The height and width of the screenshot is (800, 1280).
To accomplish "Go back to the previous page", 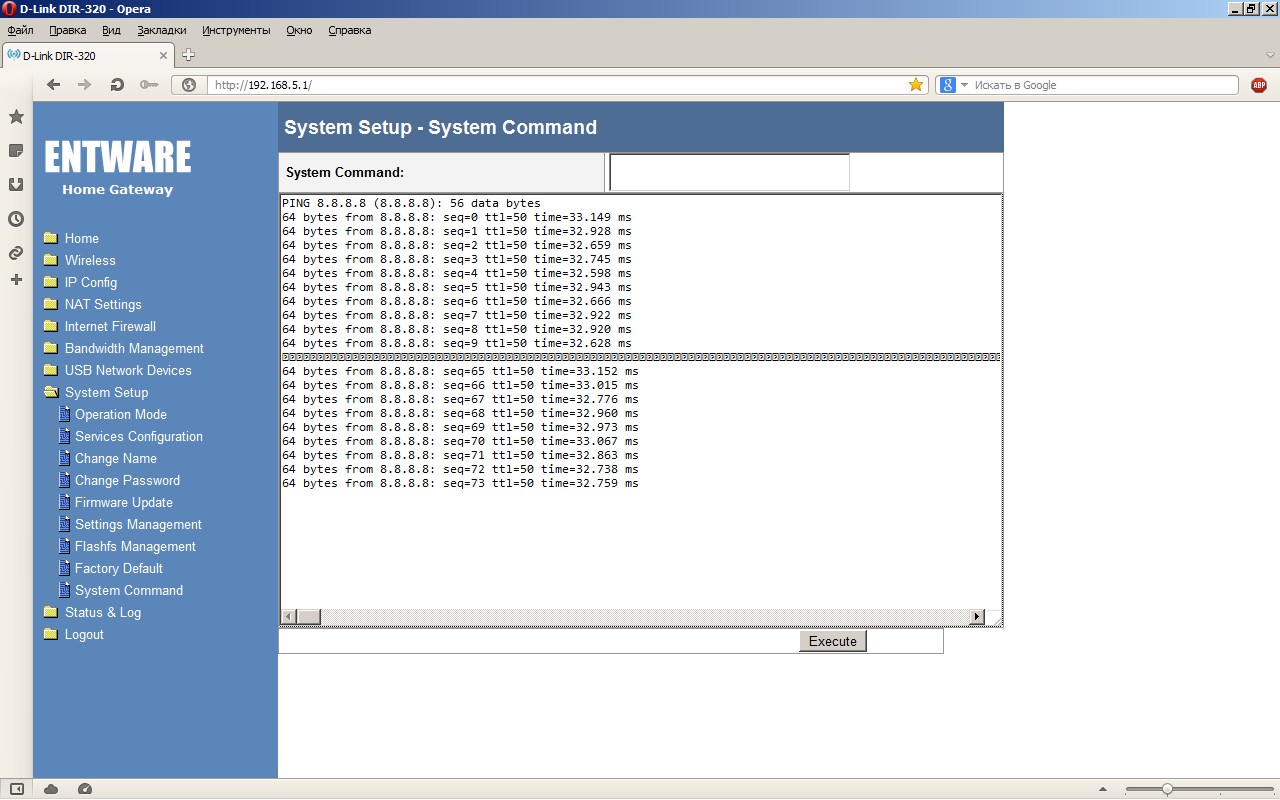I will tap(54, 85).
